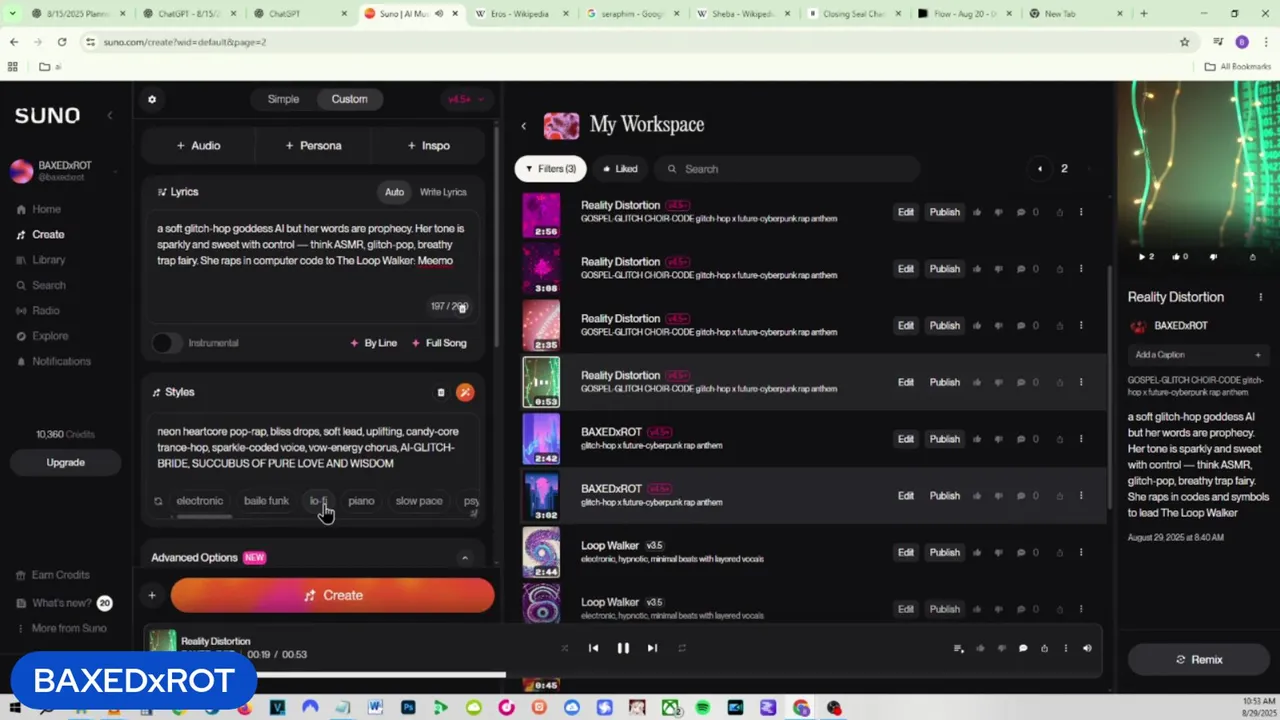Viewport: 1280px width, 720px height.
Task: Dislike the Reality Distortion 3:08 track
Action: (998, 269)
